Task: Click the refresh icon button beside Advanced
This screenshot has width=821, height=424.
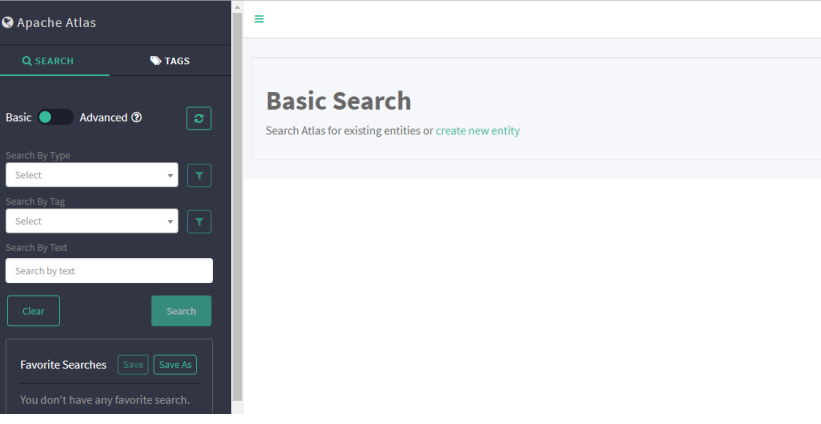Action: (199, 118)
